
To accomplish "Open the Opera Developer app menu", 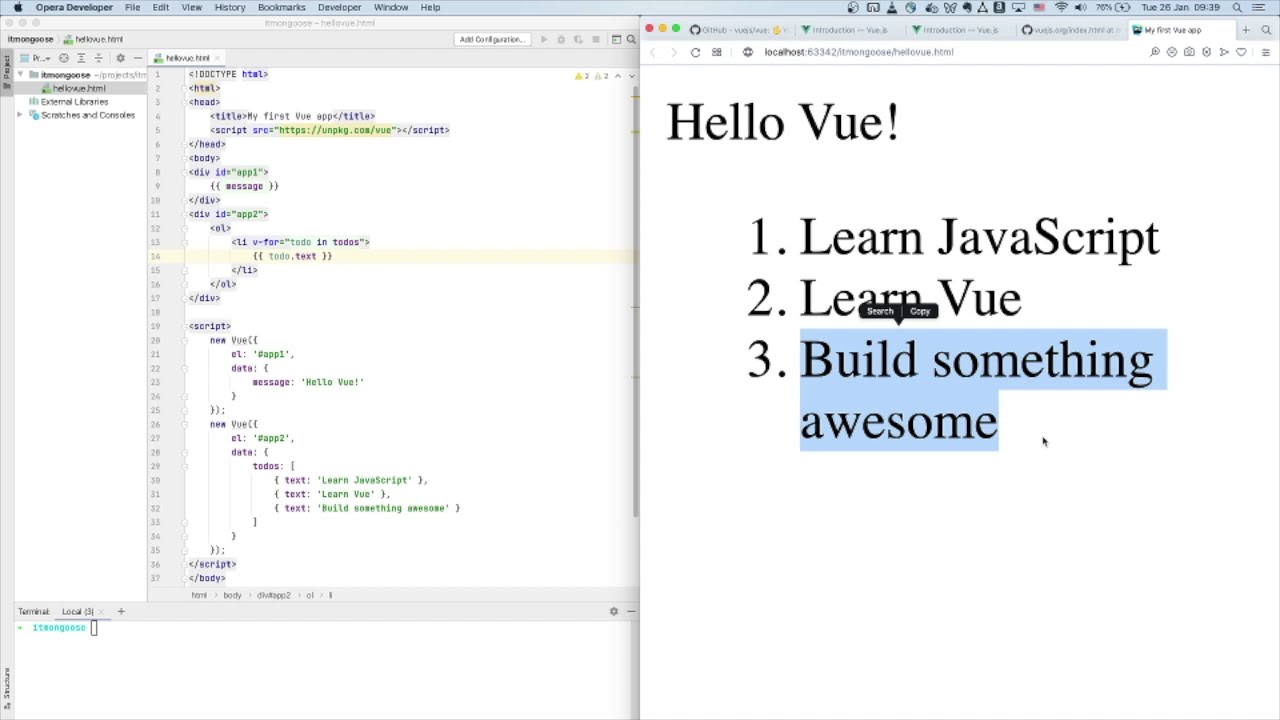I will point(74,7).
